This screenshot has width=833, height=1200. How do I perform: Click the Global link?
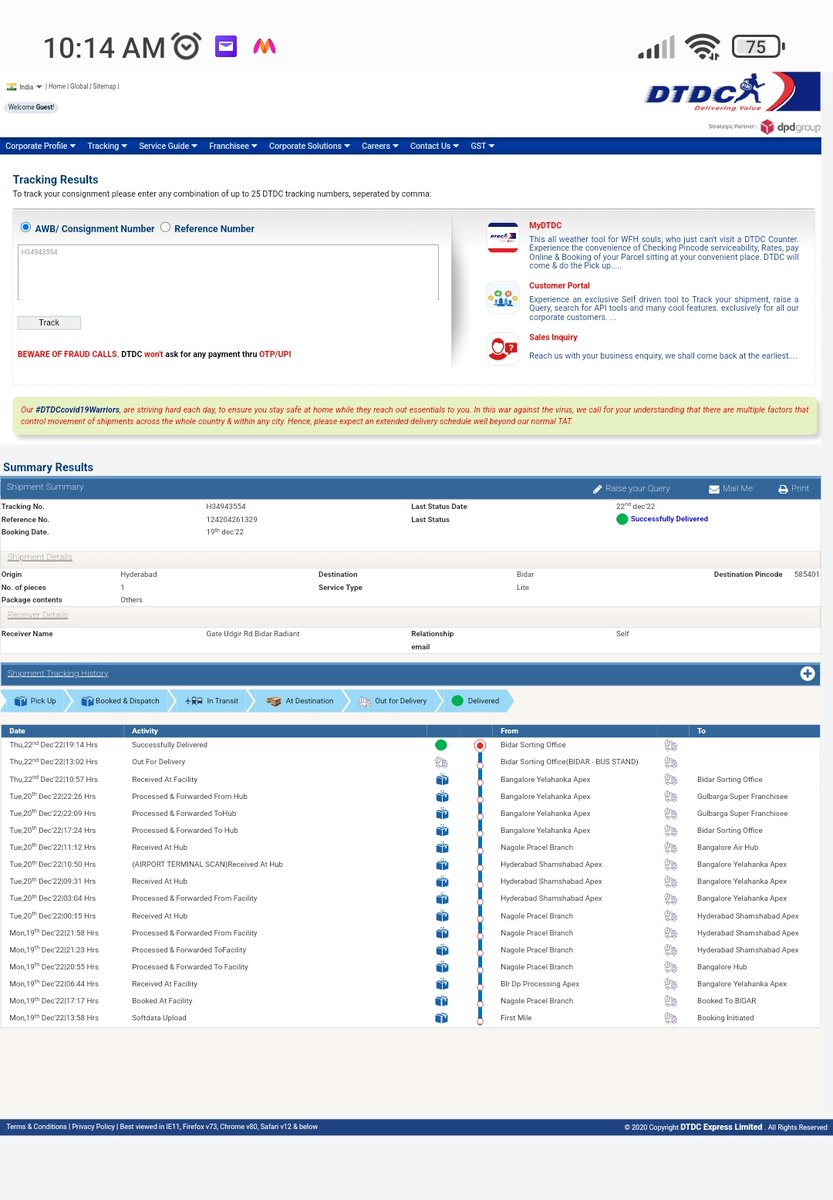pyautogui.click(x=79, y=87)
